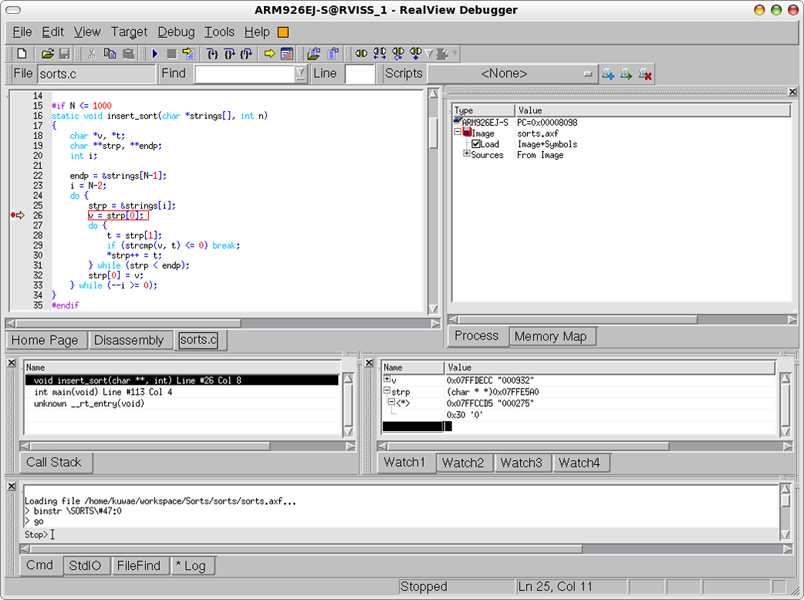Select the int main(void) Line #113 stack frame
The height and width of the screenshot is (600, 804).
[x=182, y=392]
